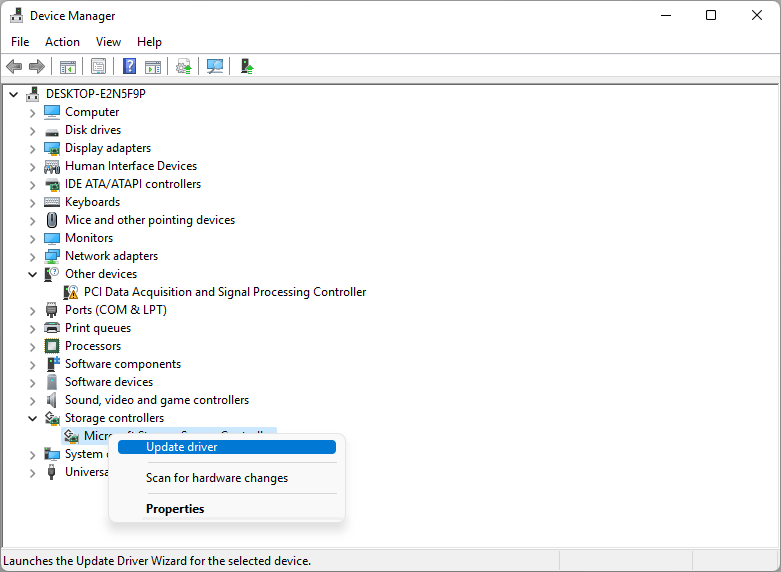Click the Keyboards category icon
781x572 pixels.
click(x=52, y=202)
